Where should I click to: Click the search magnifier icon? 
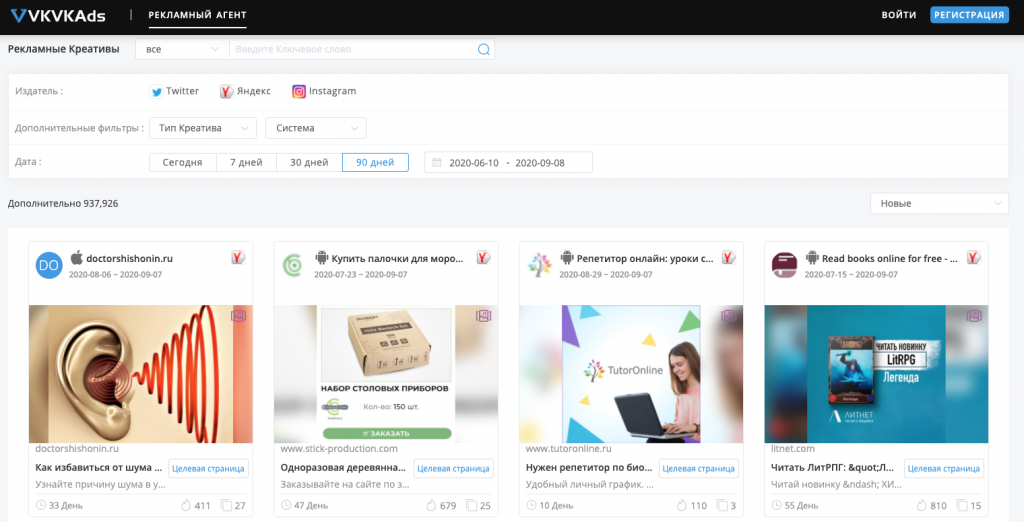click(x=483, y=49)
